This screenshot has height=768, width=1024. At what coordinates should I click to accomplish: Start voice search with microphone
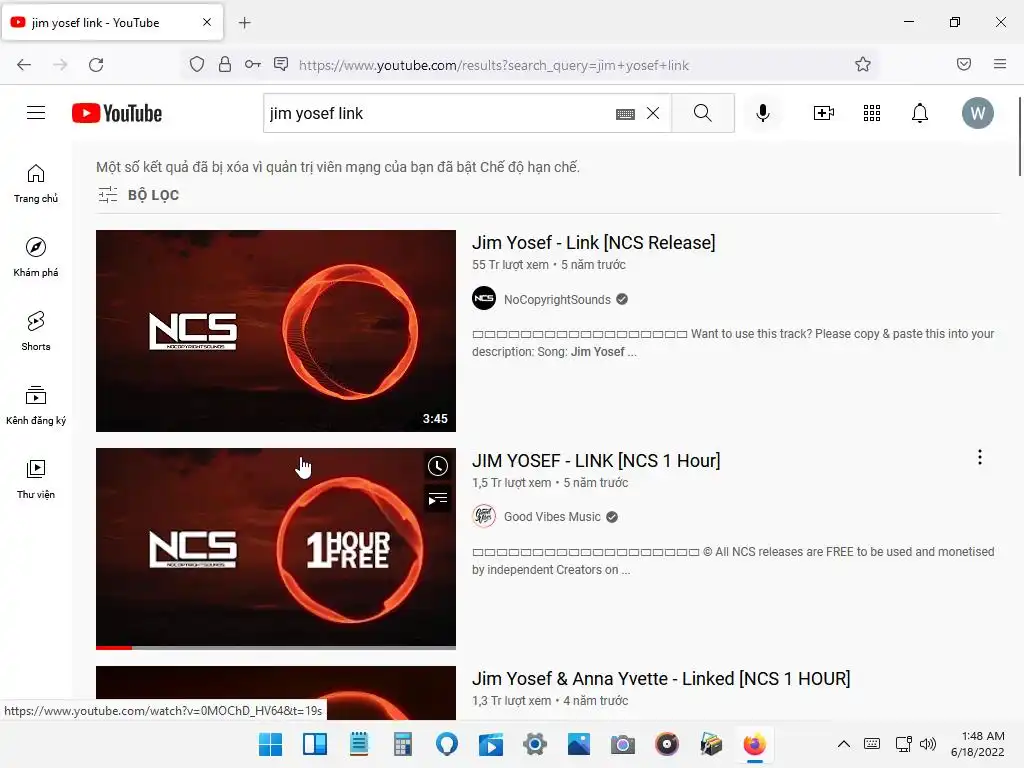click(x=762, y=113)
